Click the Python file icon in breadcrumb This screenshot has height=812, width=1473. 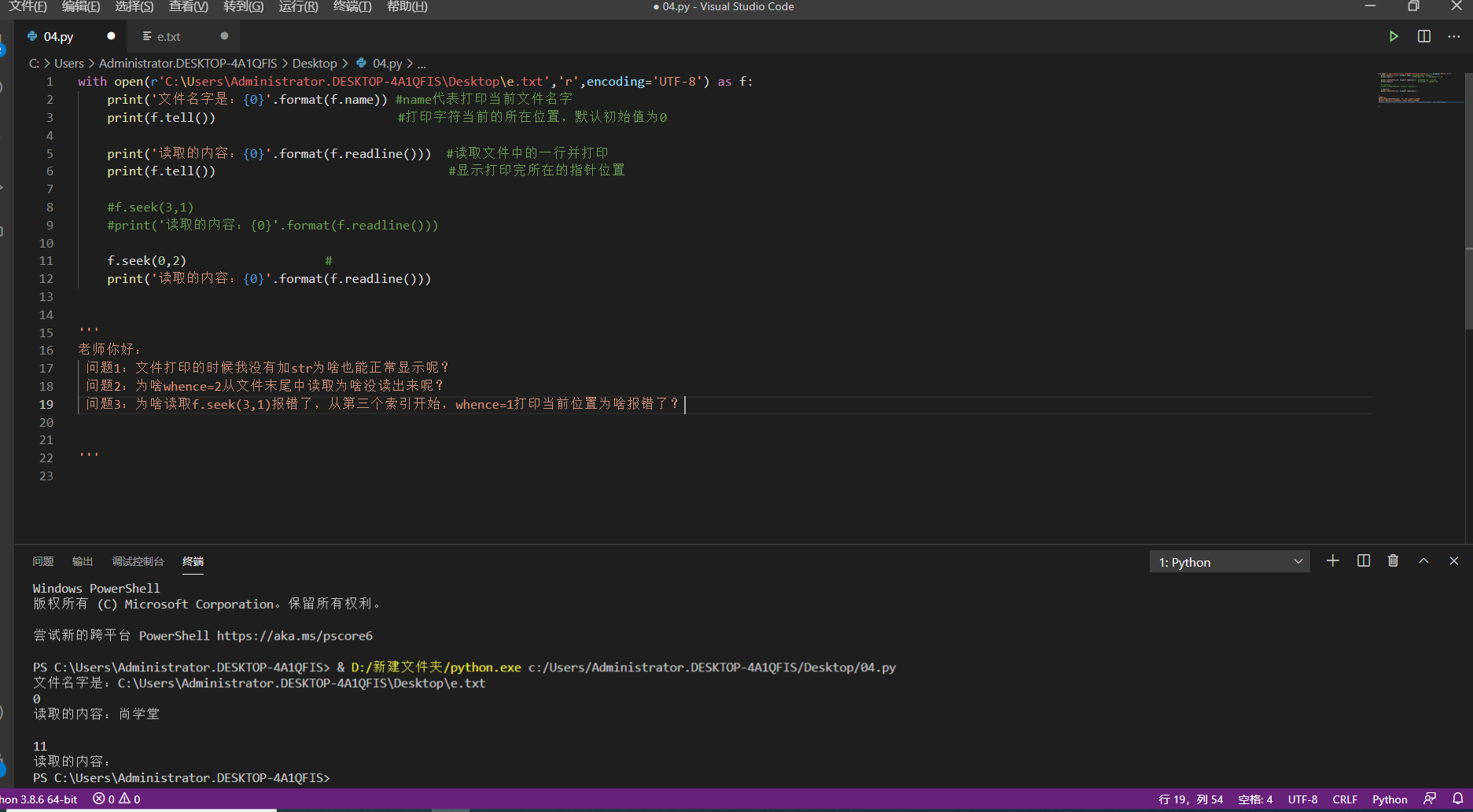(362, 63)
